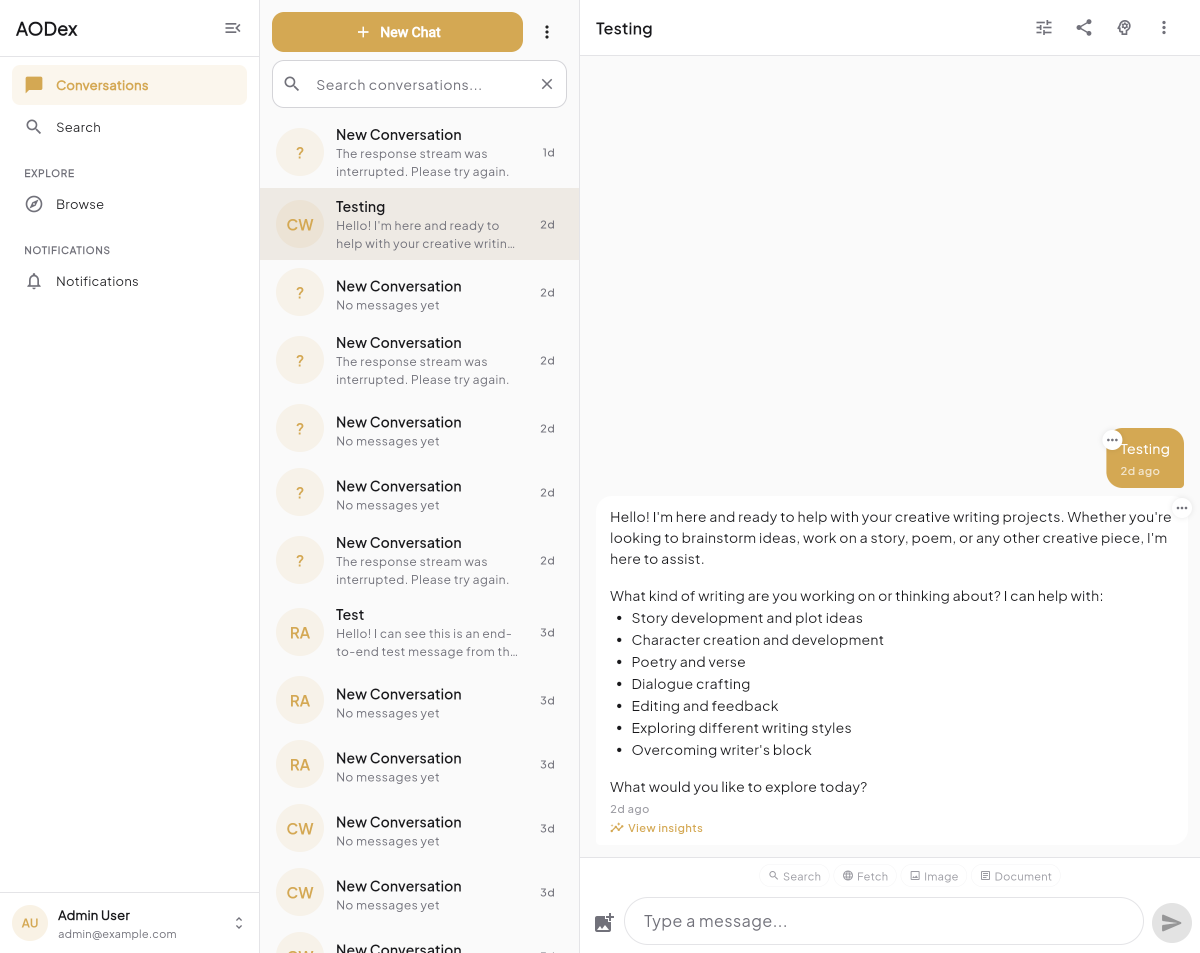
Task: Toggle the Fetch tool on
Action: pyautogui.click(x=865, y=876)
